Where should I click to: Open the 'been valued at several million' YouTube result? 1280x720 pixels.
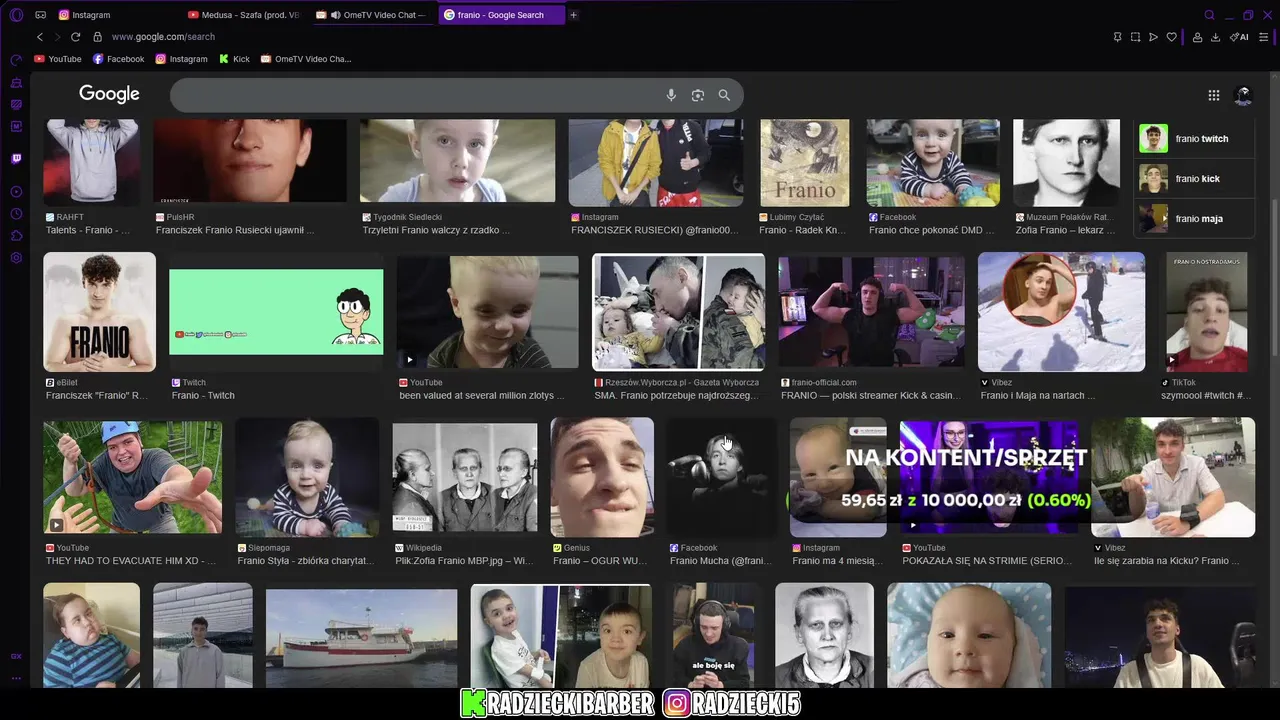[487, 312]
